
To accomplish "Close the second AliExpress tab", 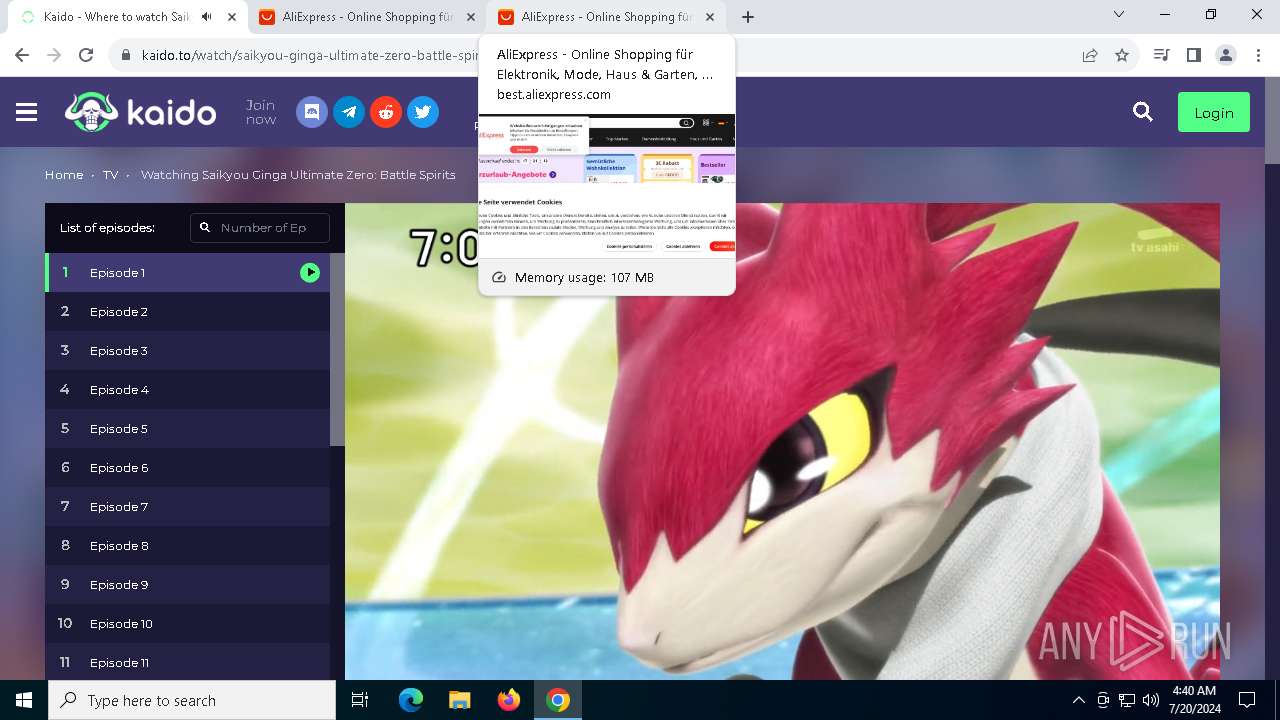I will [x=471, y=17].
